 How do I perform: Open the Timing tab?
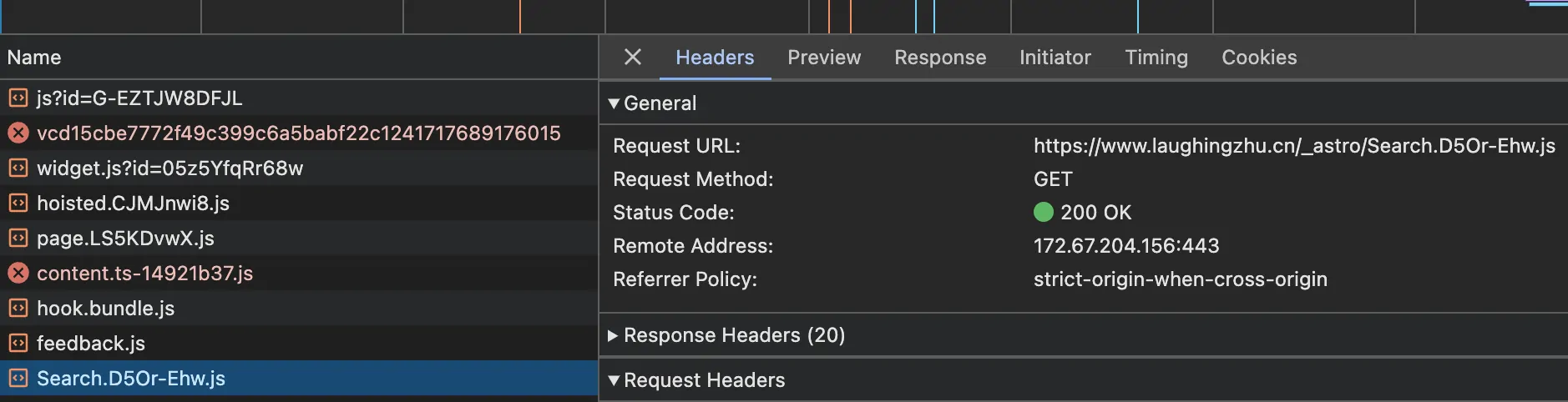pyautogui.click(x=1156, y=58)
